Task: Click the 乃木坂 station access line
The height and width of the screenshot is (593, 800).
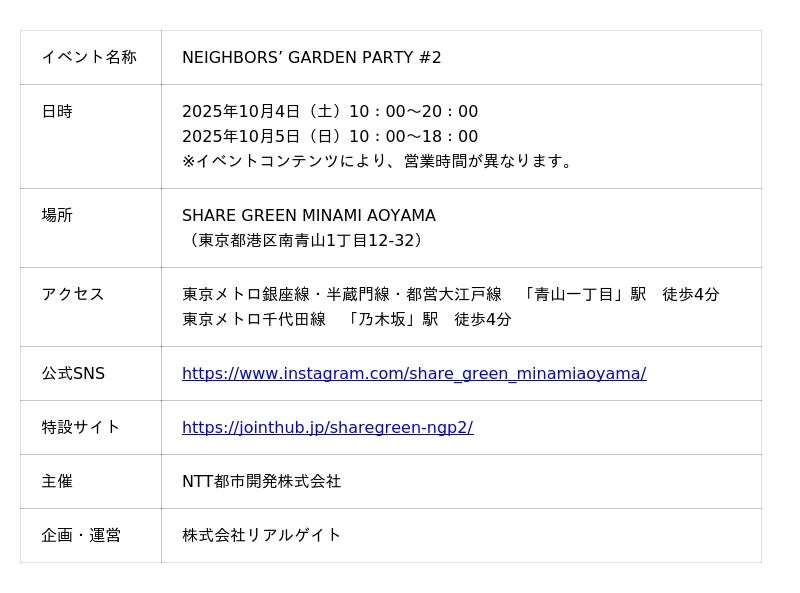Action: [x=346, y=320]
